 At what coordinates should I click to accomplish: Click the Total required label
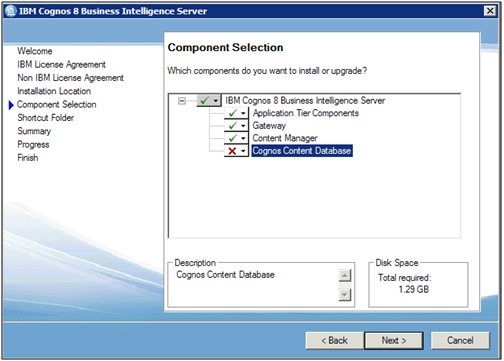pos(404,278)
